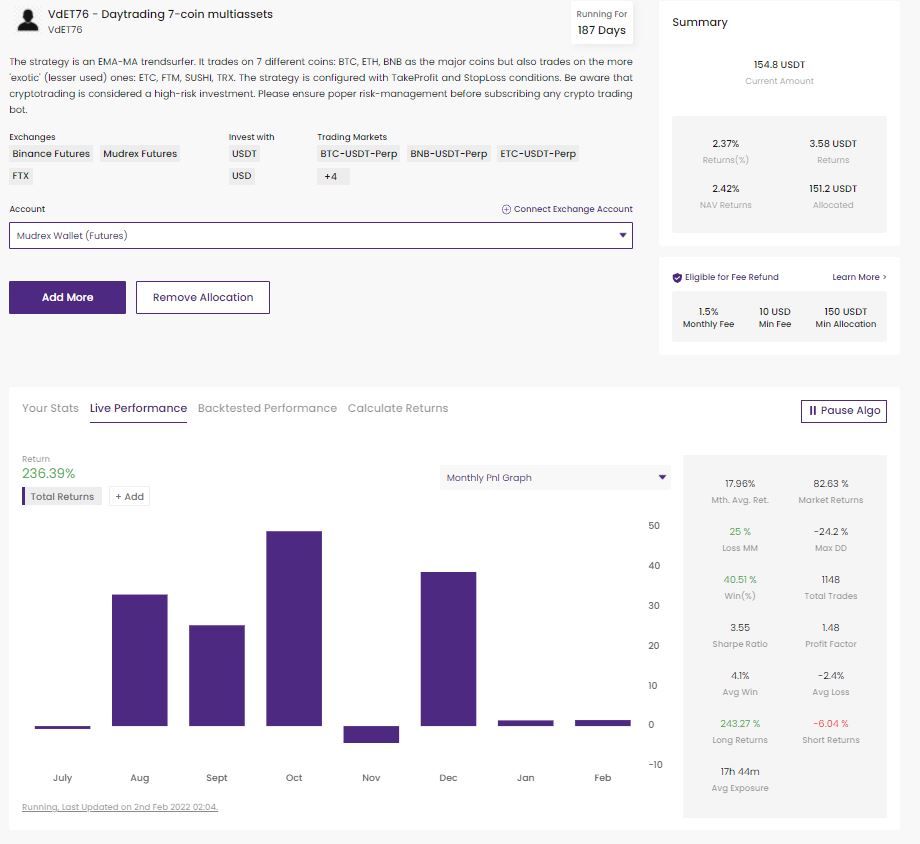This screenshot has height=844, width=920.
Task: Click the 150 USDT Min Allocation text
Action: (x=845, y=318)
